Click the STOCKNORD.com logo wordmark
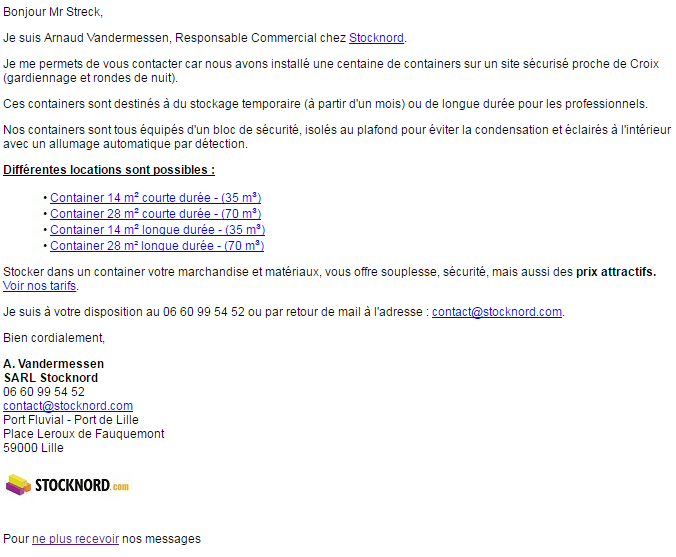Screen dimensions: 676x557 82,485
